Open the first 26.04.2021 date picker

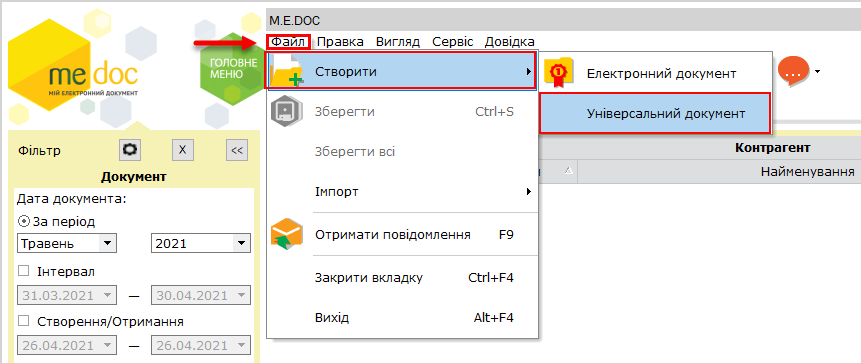tap(67, 345)
